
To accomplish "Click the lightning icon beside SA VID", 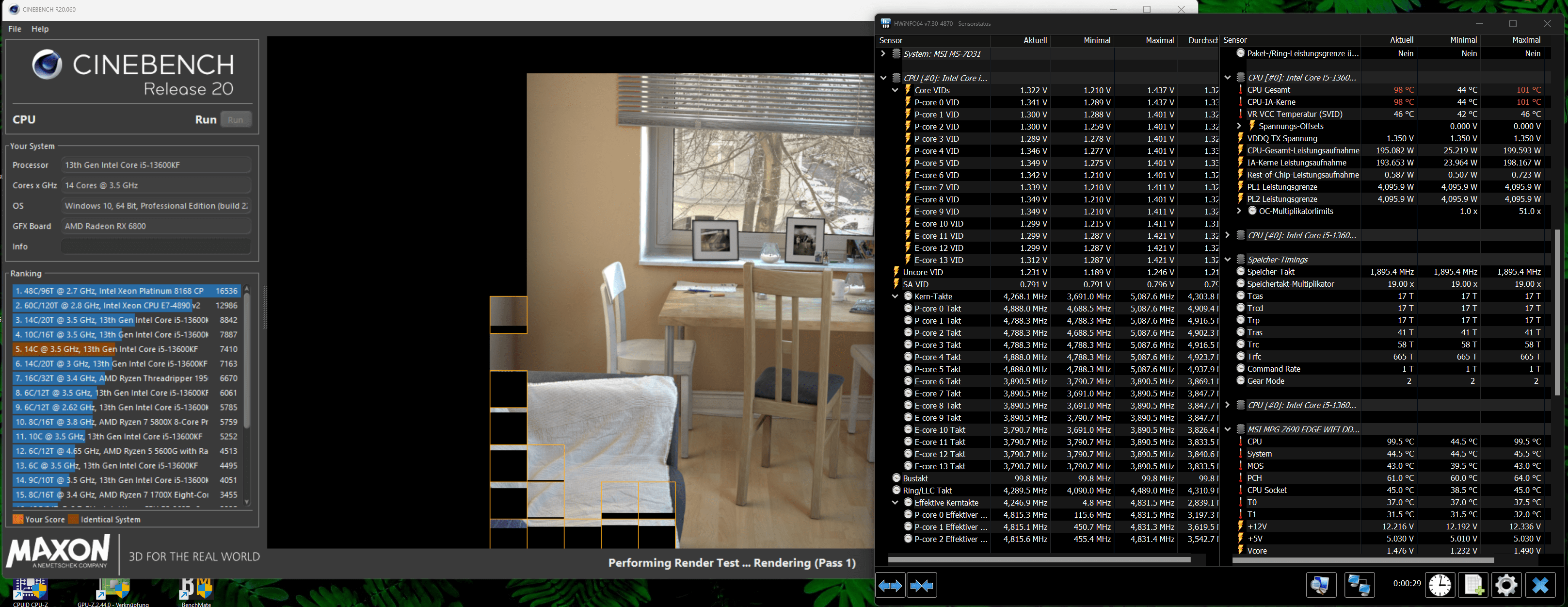I will click(896, 284).
